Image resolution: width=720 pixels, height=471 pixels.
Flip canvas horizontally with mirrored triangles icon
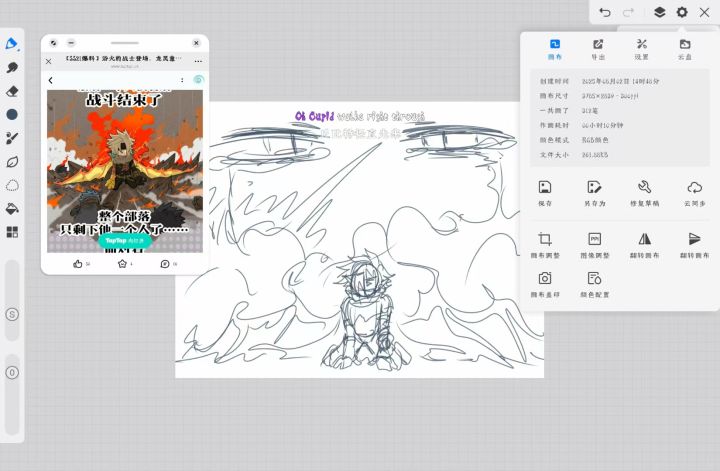point(644,245)
